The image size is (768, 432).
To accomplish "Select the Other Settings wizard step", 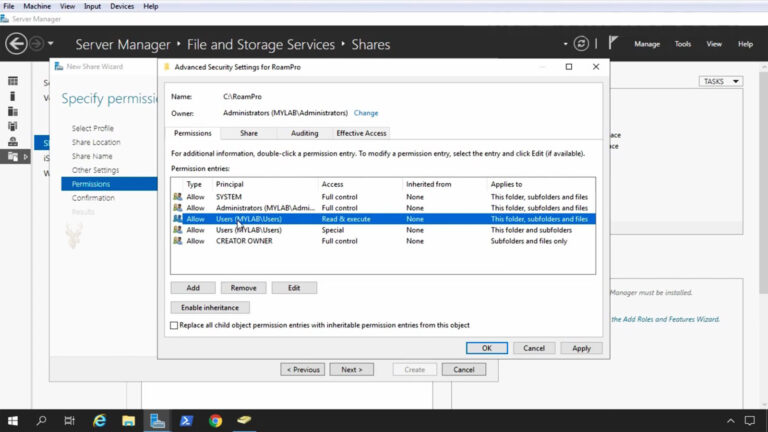I will 96,170.
